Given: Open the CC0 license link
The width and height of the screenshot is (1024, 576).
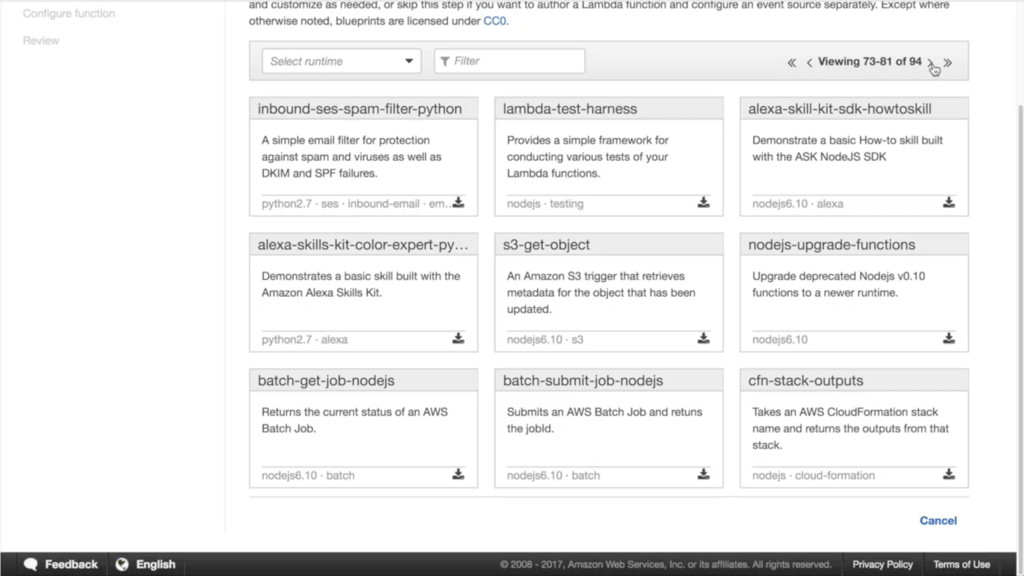Looking at the screenshot, I should 494,21.
